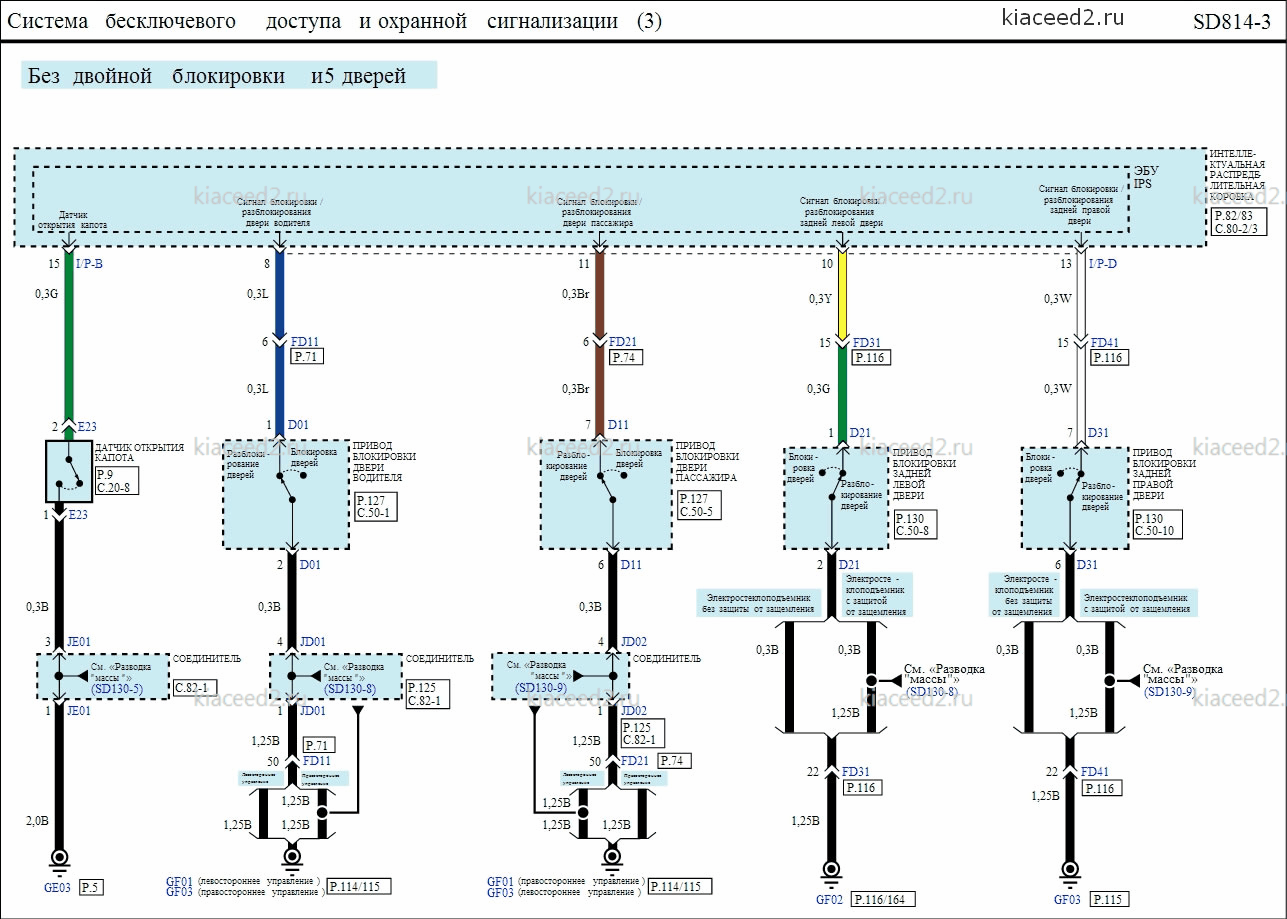Click the brown 0,3Br wire below pin 11

(x=600, y=295)
